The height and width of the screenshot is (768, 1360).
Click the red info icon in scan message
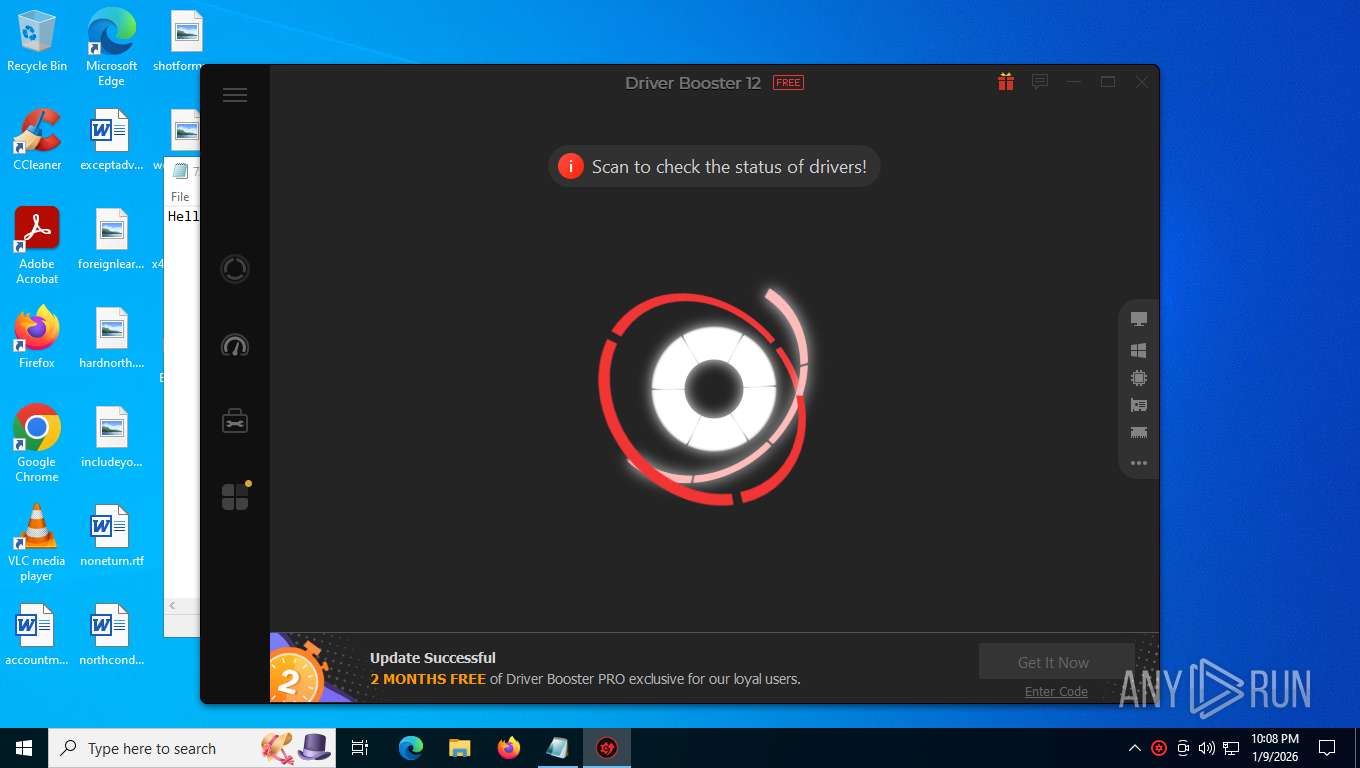pyautogui.click(x=570, y=166)
